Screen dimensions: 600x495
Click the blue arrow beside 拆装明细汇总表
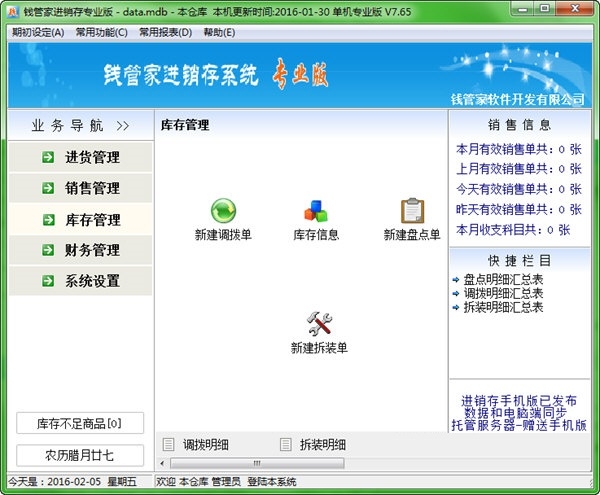[x=456, y=307]
